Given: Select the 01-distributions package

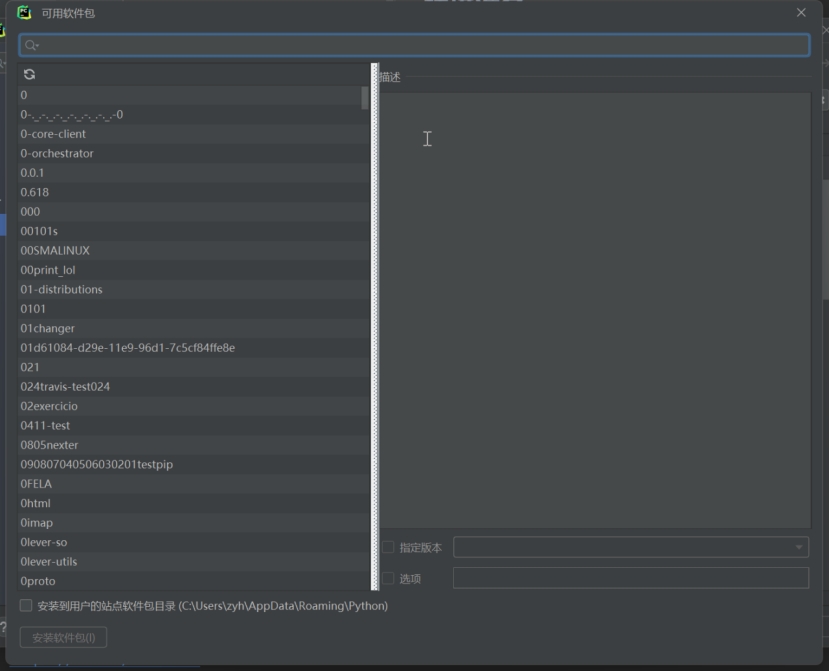Looking at the screenshot, I should click(61, 289).
